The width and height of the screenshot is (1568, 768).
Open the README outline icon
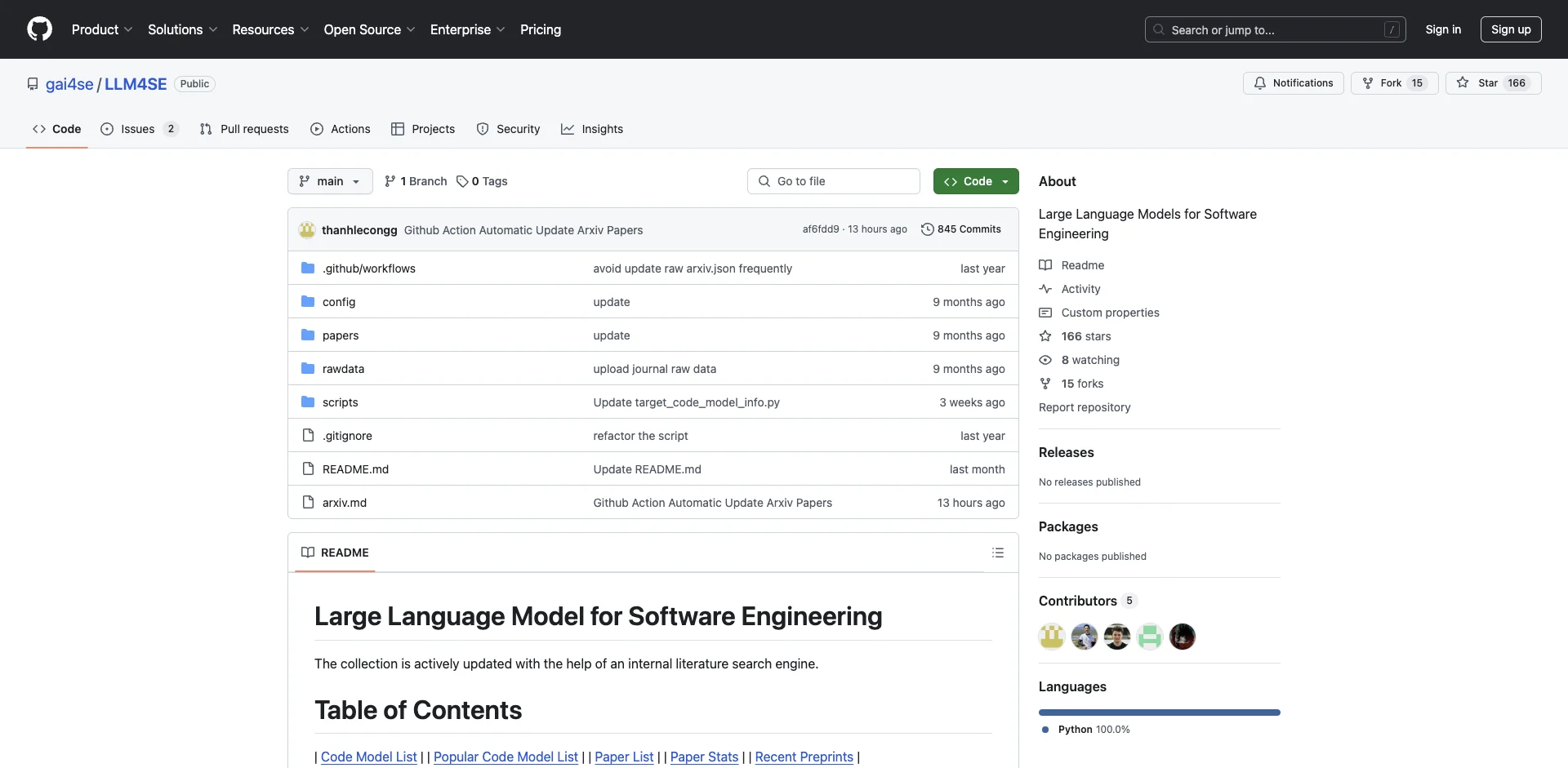pyautogui.click(x=998, y=553)
